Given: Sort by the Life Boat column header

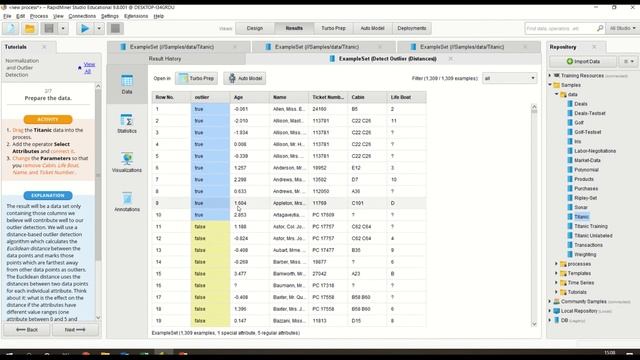Looking at the screenshot, I should click(x=407, y=97).
